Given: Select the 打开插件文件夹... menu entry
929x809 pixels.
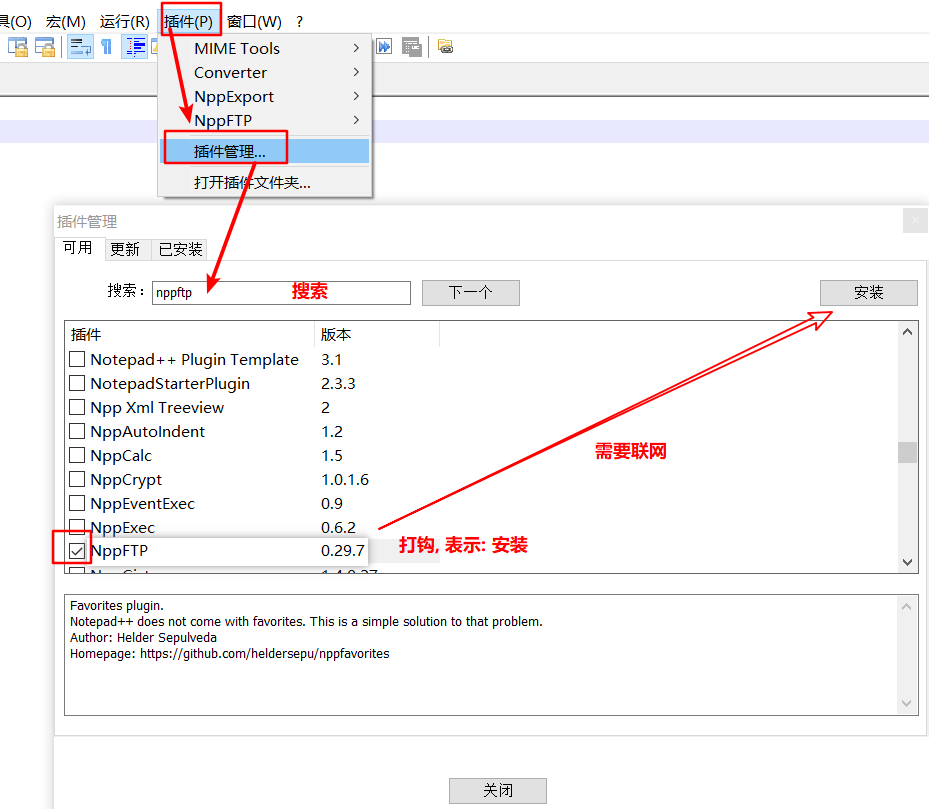Looking at the screenshot, I should point(265,183).
